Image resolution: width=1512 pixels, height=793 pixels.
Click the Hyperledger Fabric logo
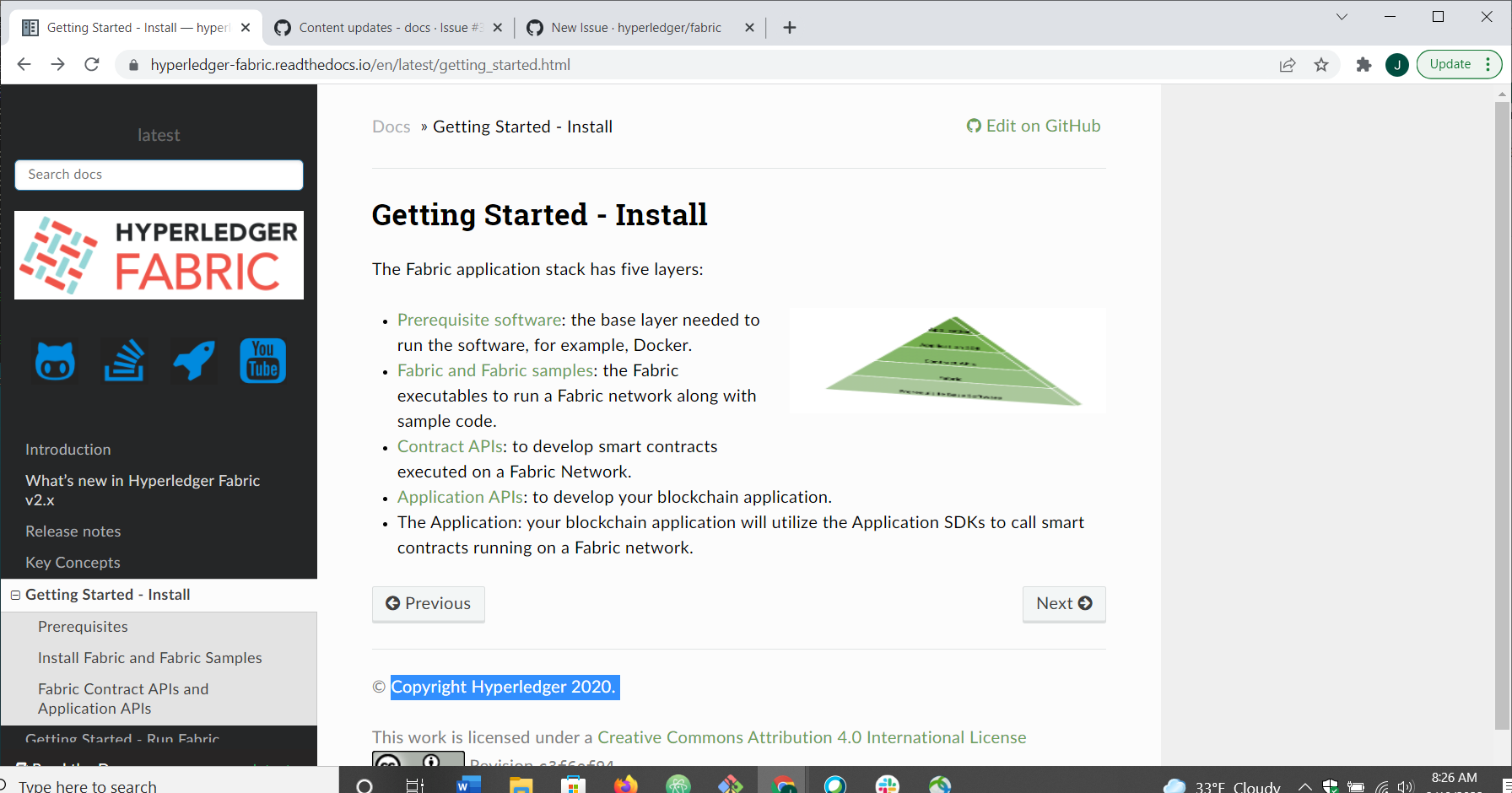coord(159,255)
